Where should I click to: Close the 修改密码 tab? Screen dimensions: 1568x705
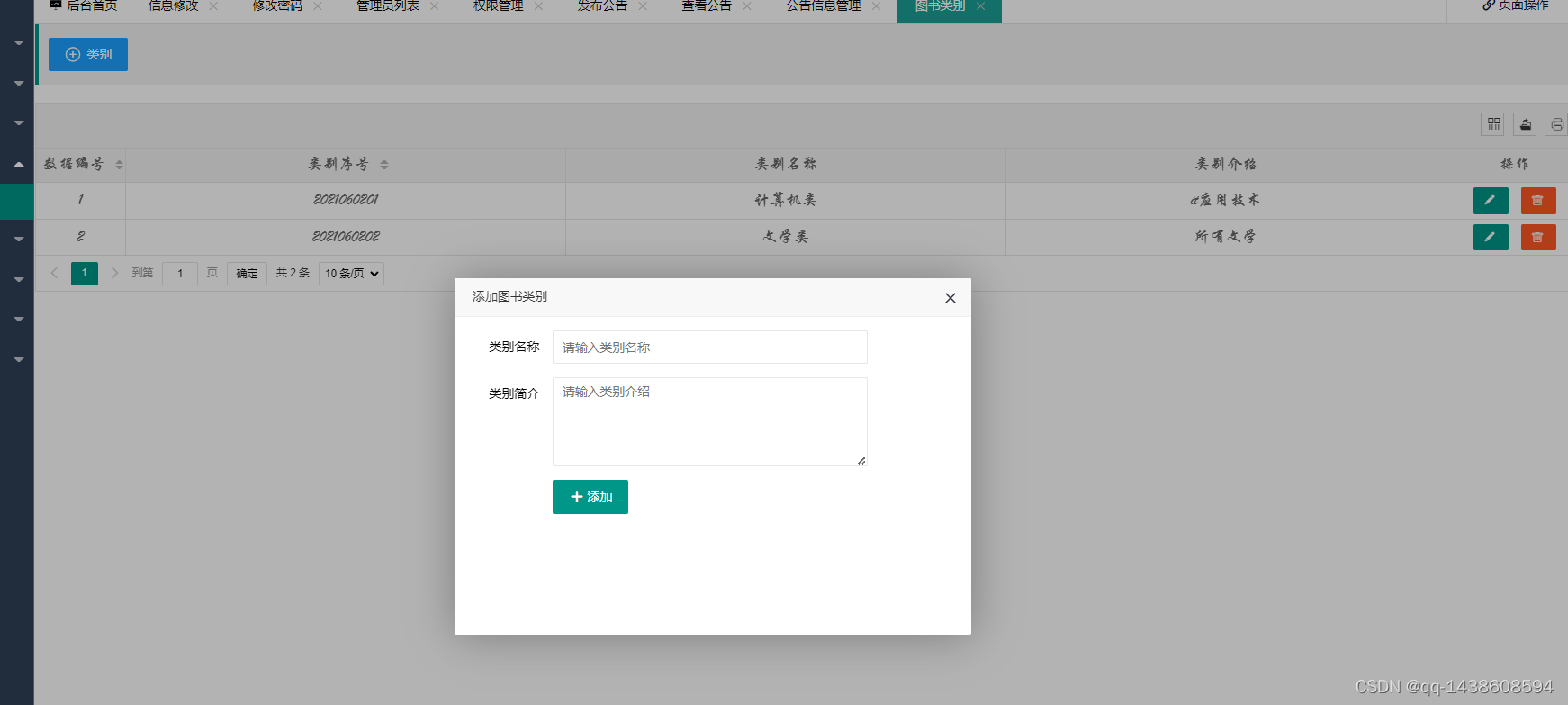[318, 5]
